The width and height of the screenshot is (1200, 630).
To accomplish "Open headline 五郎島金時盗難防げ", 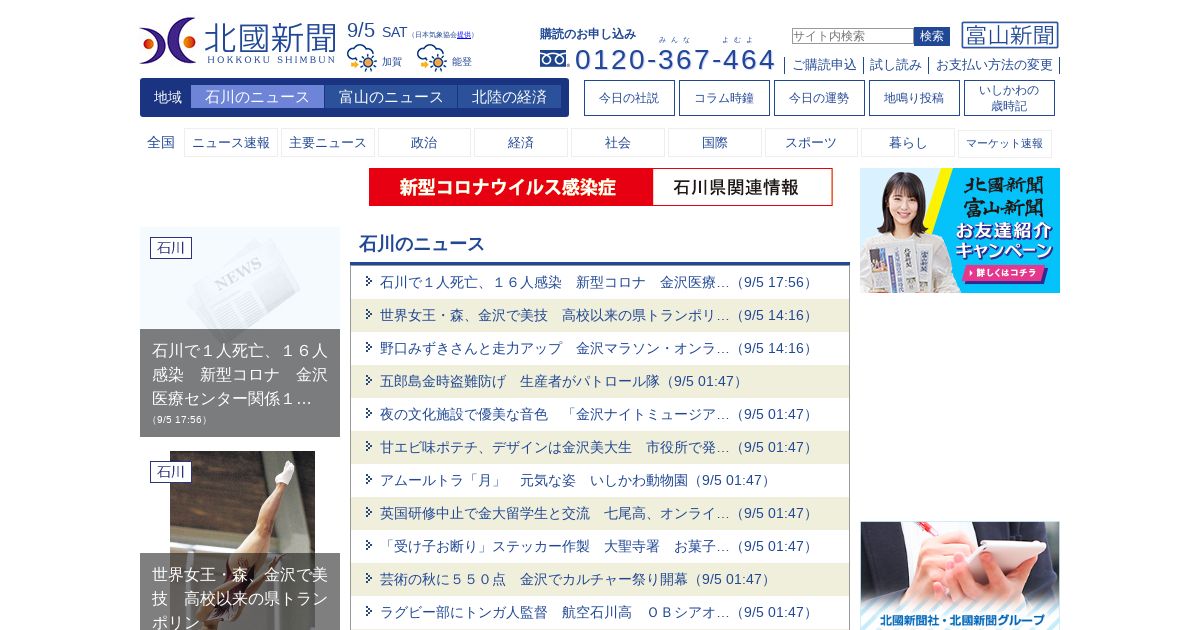I will [563, 381].
